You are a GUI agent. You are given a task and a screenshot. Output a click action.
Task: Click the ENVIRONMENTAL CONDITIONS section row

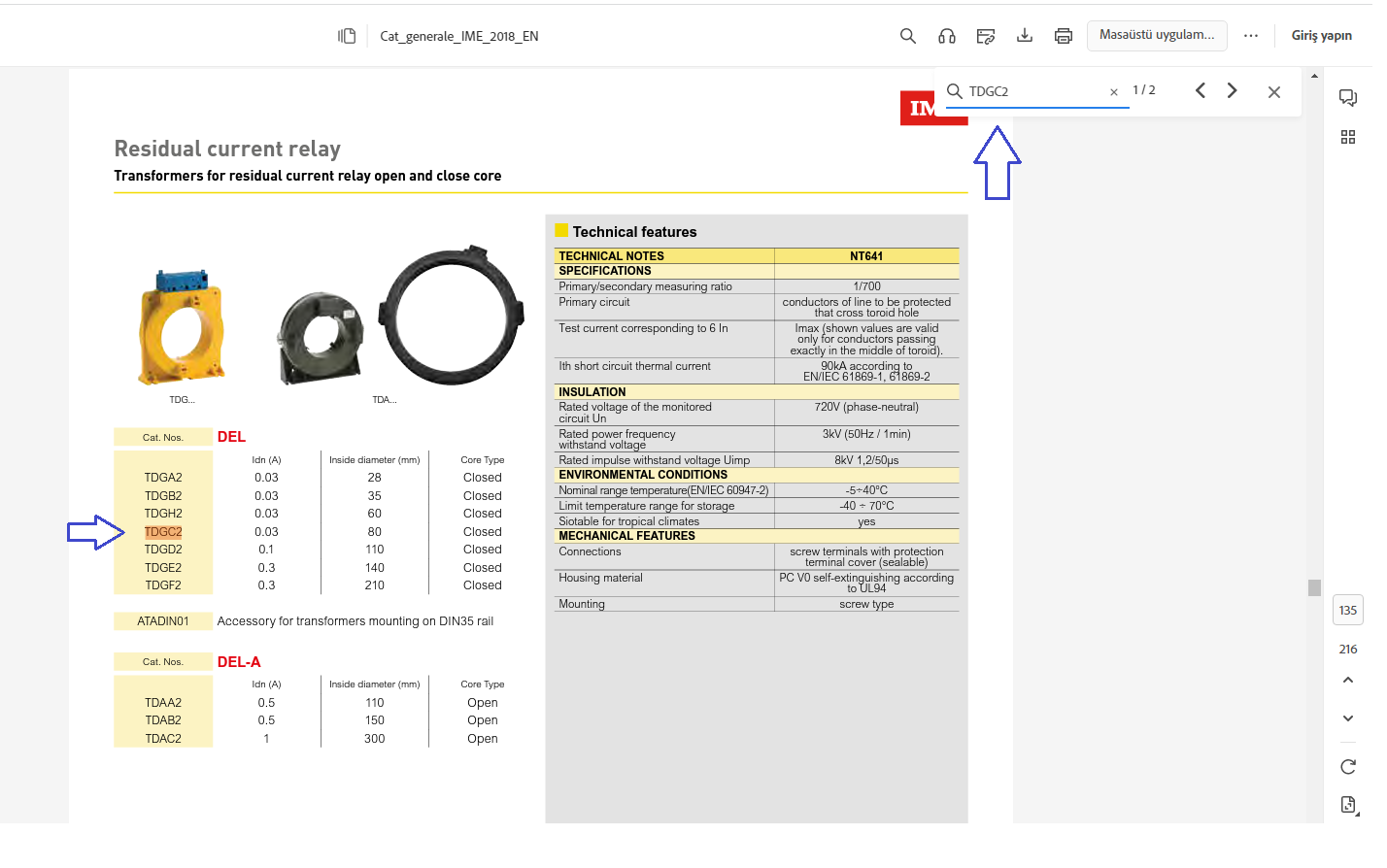[757, 475]
